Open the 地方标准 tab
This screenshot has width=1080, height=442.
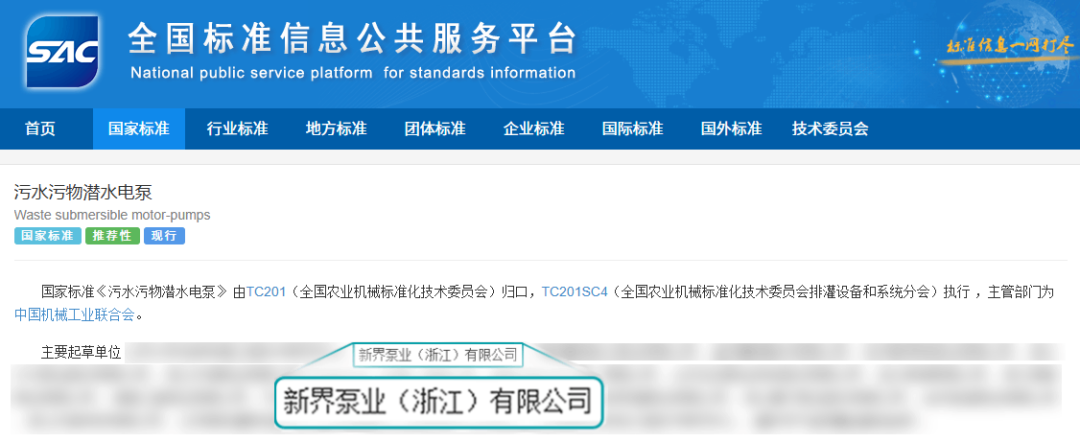(336, 129)
